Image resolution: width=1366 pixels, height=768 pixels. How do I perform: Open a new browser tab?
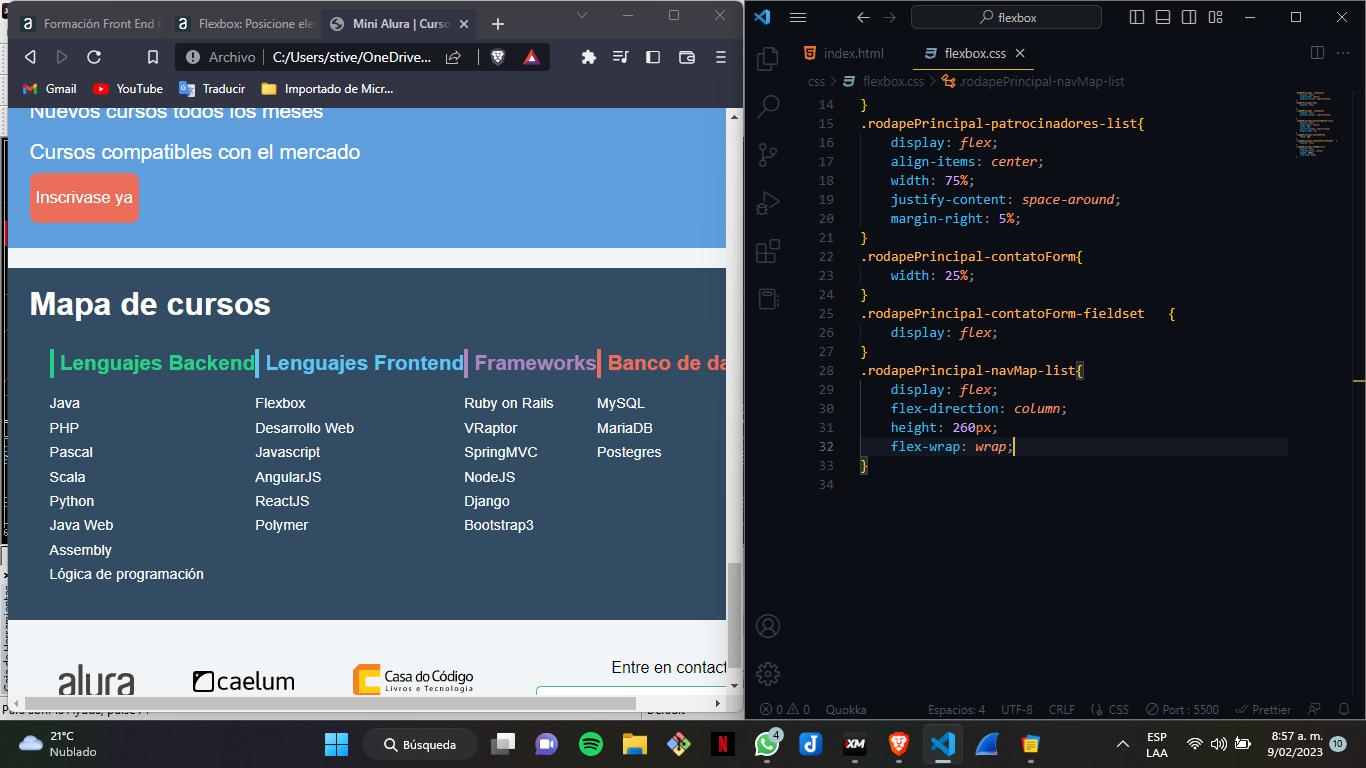(x=498, y=23)
